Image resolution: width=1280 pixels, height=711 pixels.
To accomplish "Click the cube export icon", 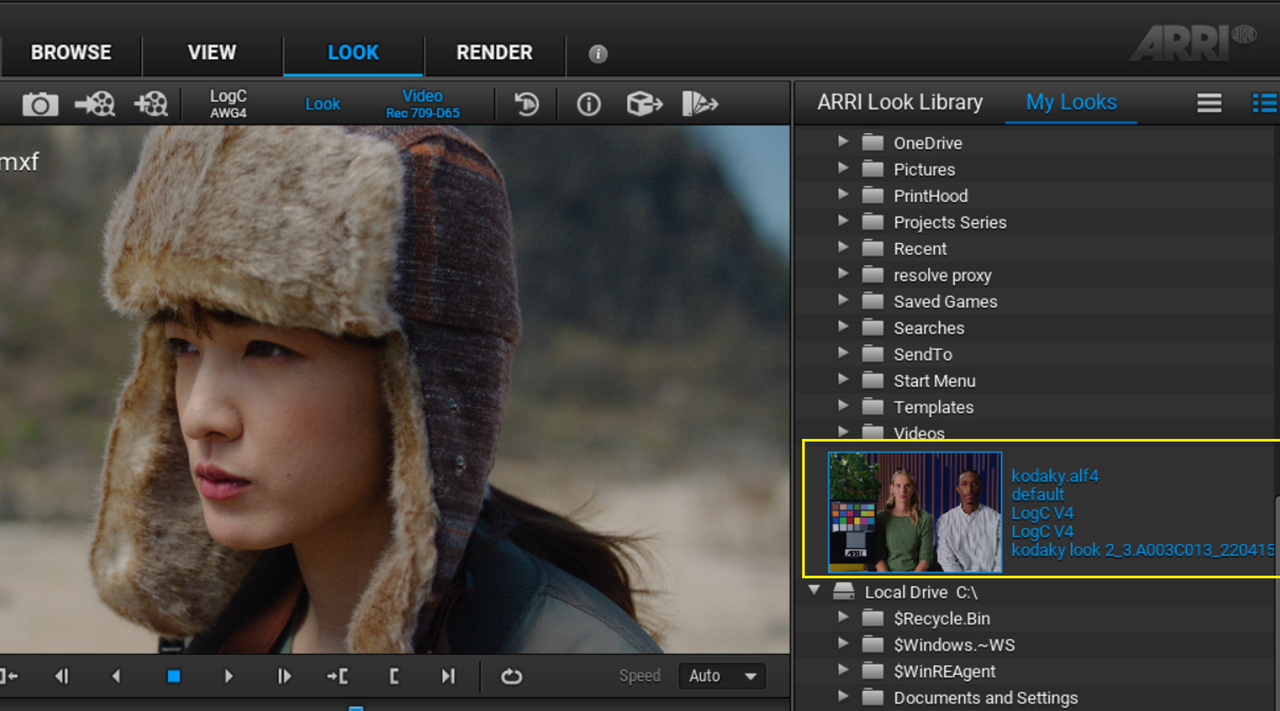I will [645, 103].
